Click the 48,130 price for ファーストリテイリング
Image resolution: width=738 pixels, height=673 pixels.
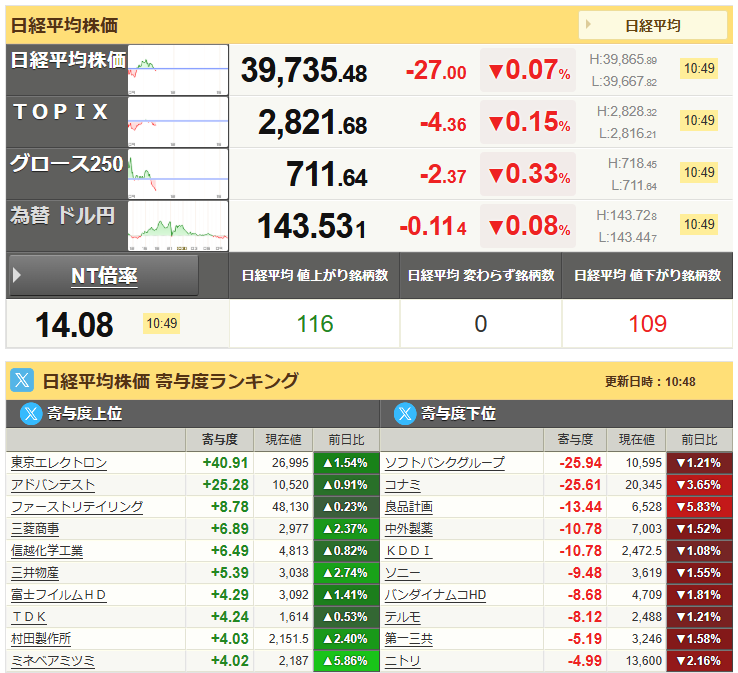[290, 507]
